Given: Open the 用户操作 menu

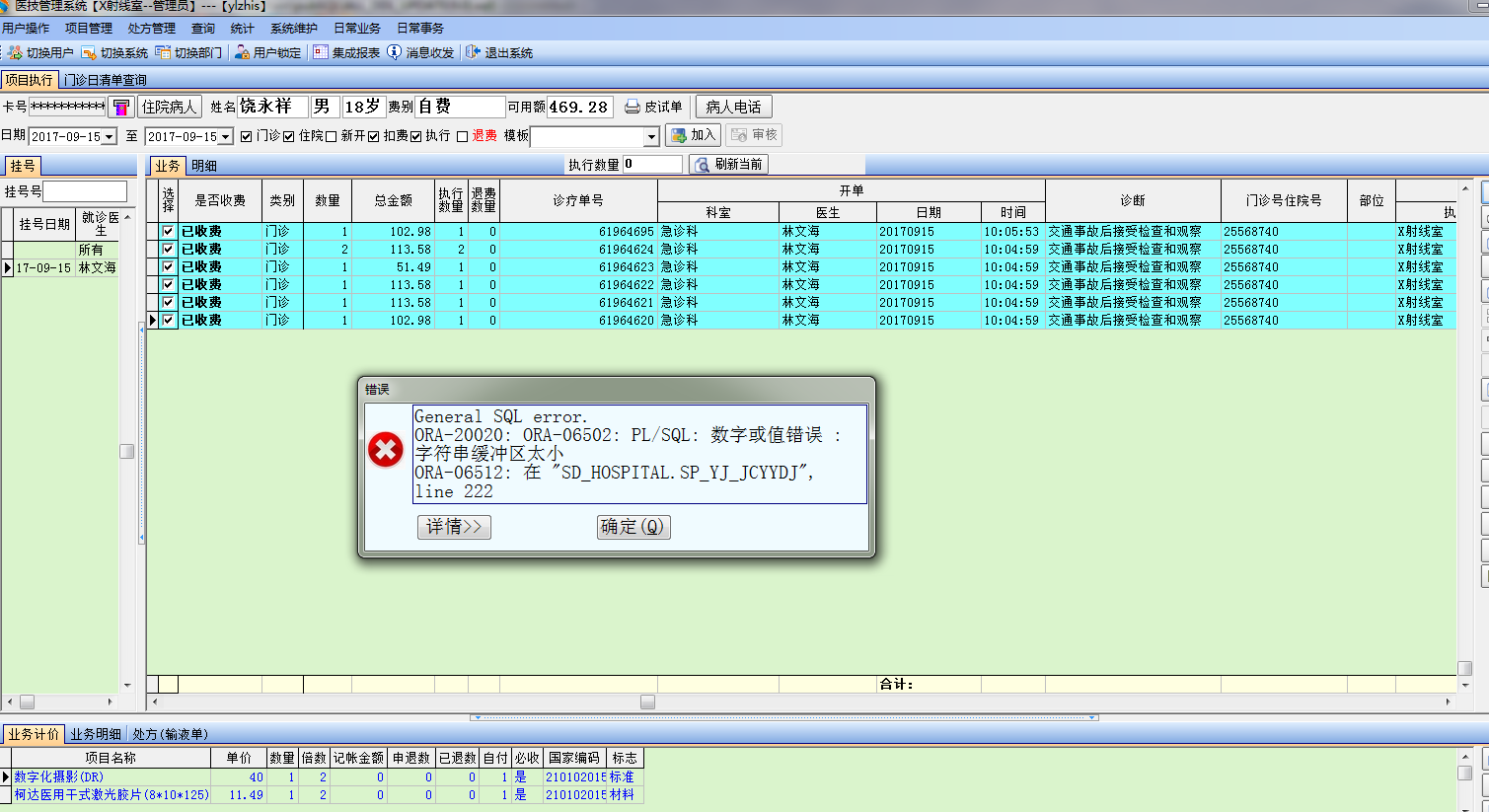Looking at the screenshot, I should click(x=26, y=29).
